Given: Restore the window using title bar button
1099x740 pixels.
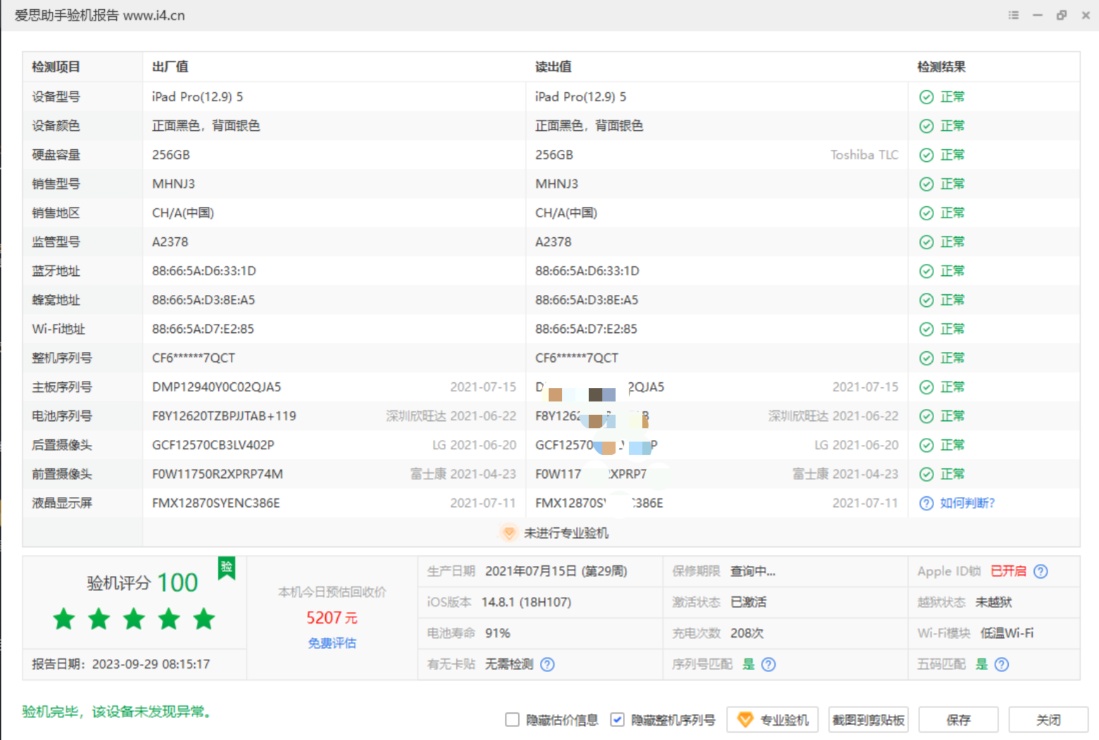Looking at the screenshot, I should pos(1061,15).
